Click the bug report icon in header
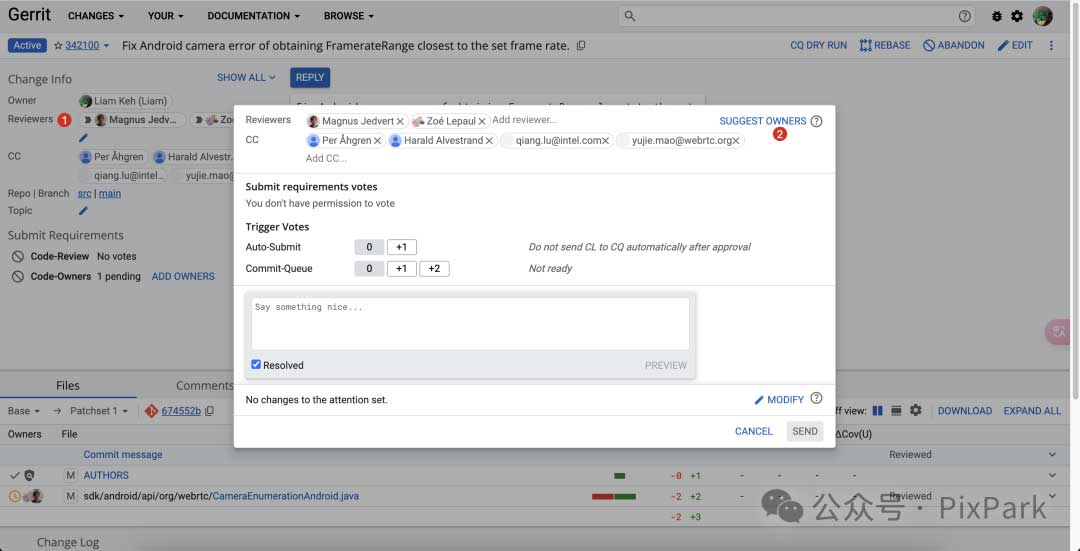This screenshot has width=1080, height=551. point(996,16)
